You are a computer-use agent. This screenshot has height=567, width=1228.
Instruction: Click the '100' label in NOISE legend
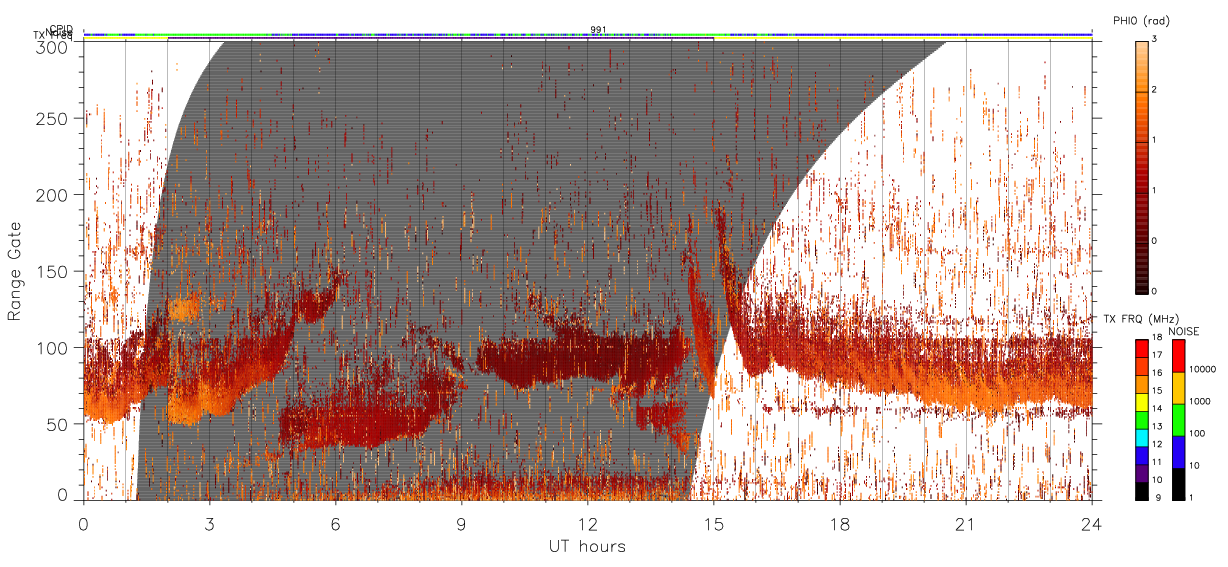1197,434
